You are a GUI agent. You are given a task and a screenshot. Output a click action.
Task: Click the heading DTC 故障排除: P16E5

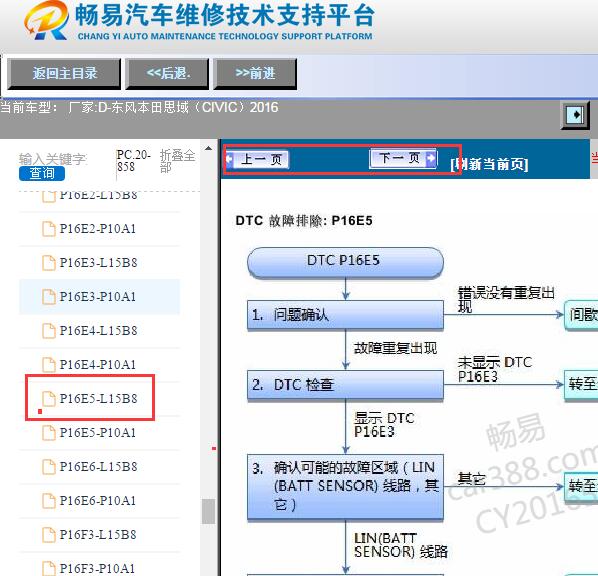[x=304, y=220]
